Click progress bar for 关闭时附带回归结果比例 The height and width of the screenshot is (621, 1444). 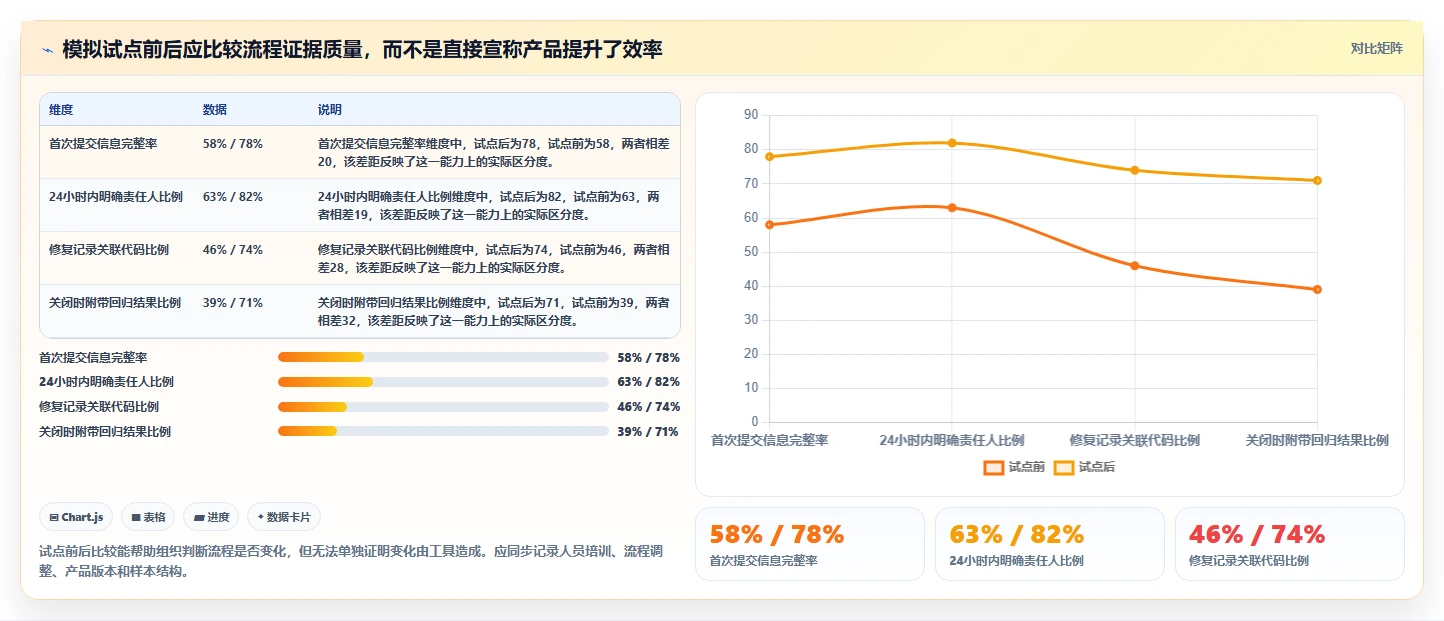pos(443,431)
